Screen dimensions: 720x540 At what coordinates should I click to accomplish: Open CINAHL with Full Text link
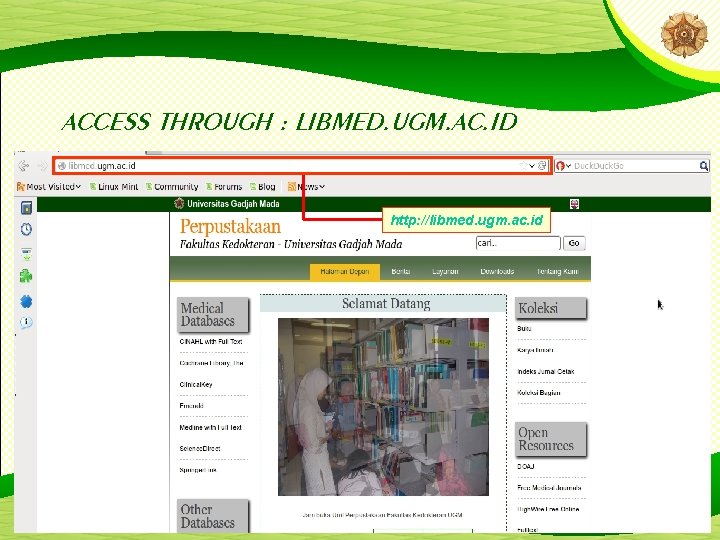click(211, 342)
